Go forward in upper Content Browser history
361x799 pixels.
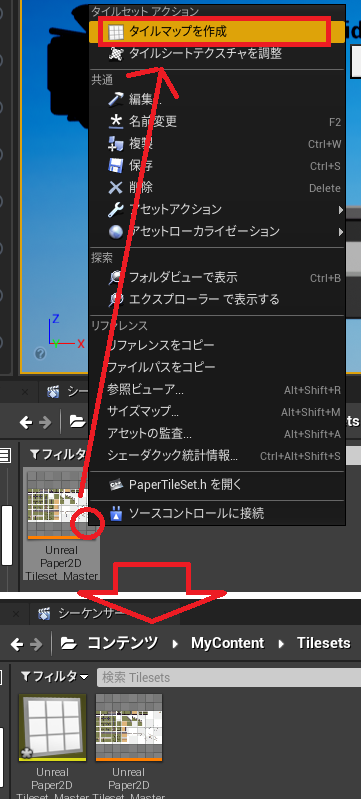pyautogui.click(x=45, y=422)
